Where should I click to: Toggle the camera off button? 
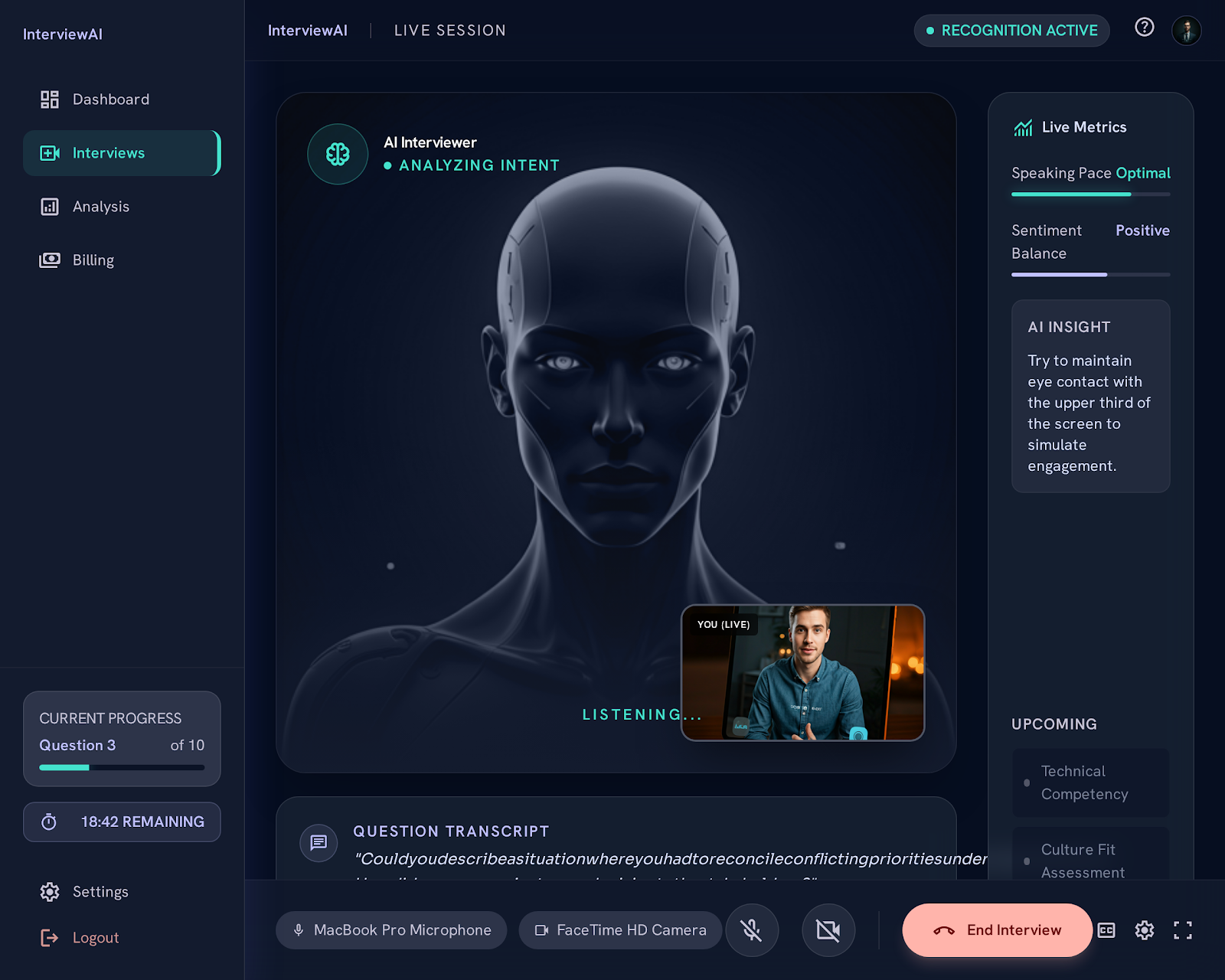(828, 930)
